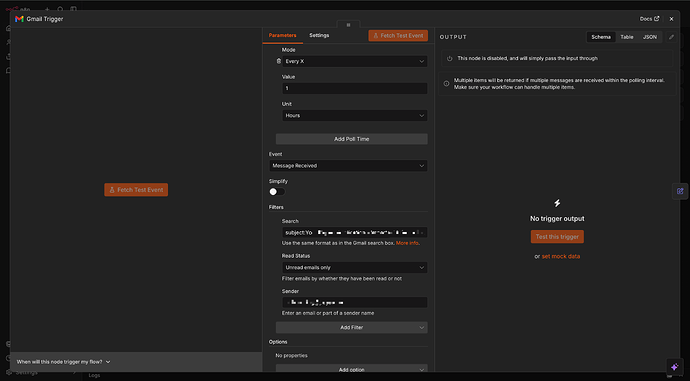Close the Gmail Trigger panel

click(671, 19)
